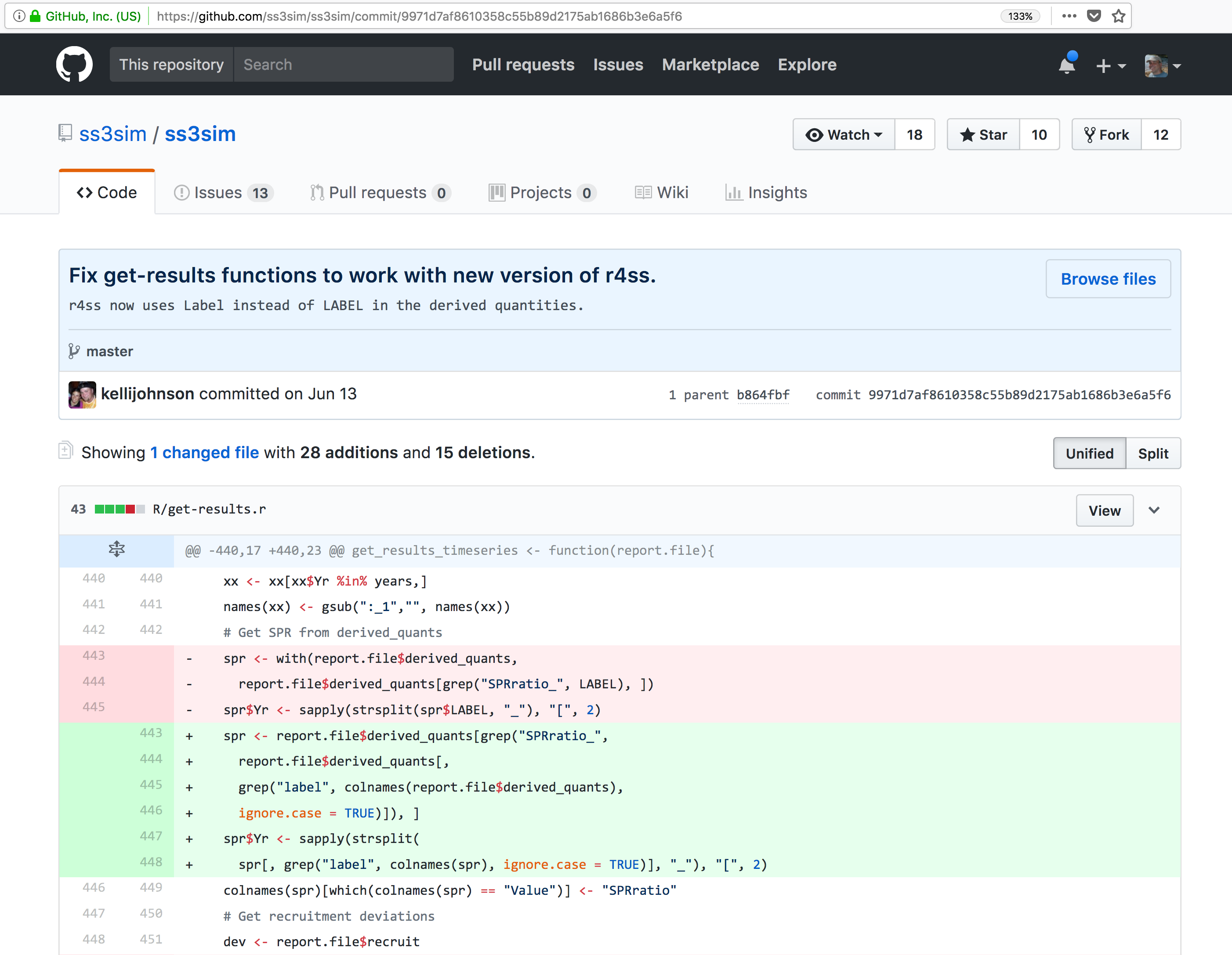Collapse get-results.r file diff chevron

(1154, 510)
